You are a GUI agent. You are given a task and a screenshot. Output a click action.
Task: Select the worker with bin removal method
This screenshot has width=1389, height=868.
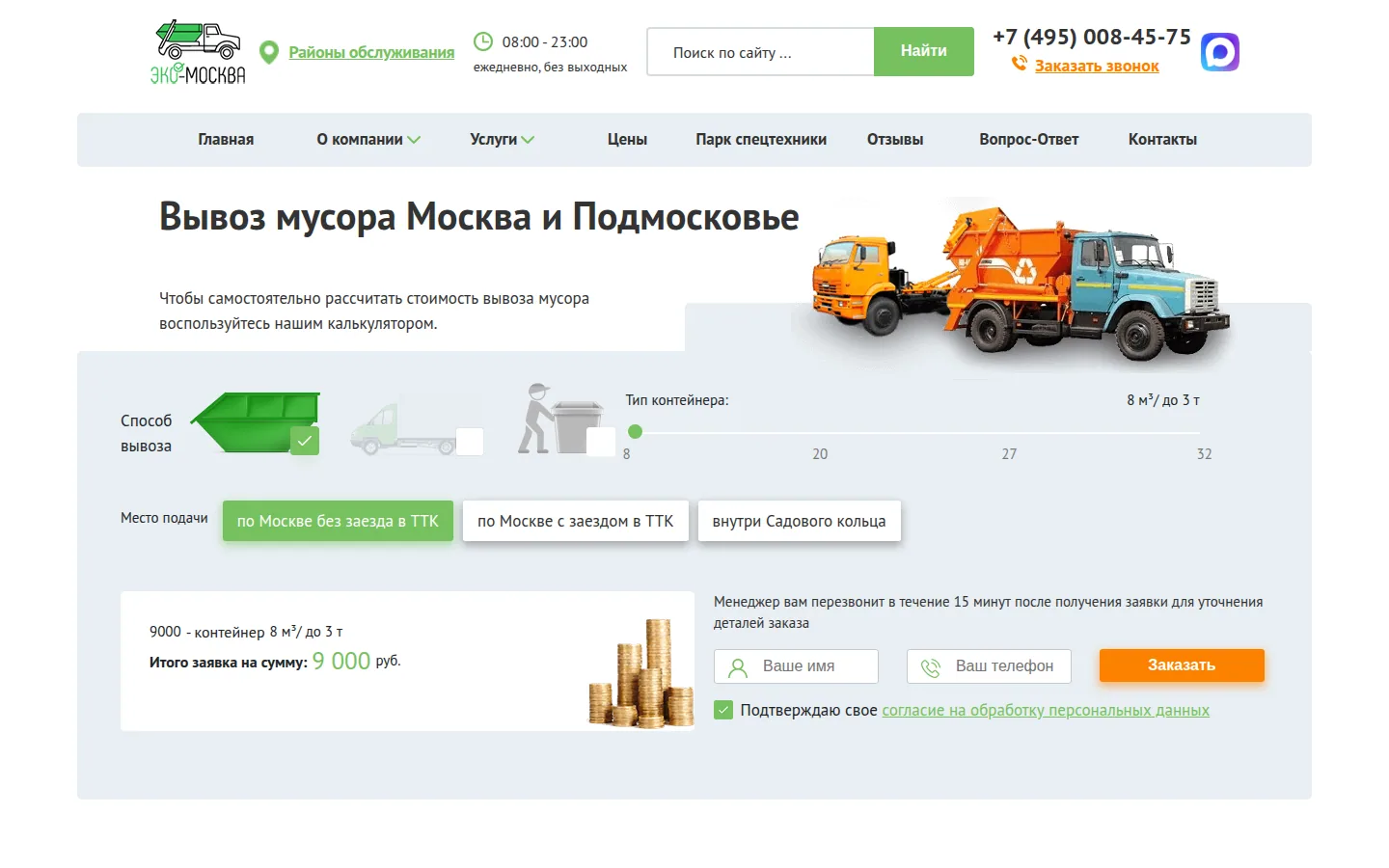point(565,420)
